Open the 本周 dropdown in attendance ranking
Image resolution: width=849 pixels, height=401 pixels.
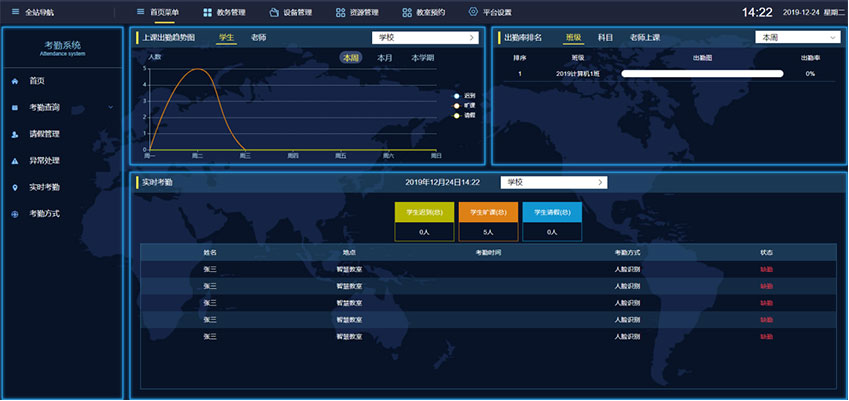[x=796, y=37]
